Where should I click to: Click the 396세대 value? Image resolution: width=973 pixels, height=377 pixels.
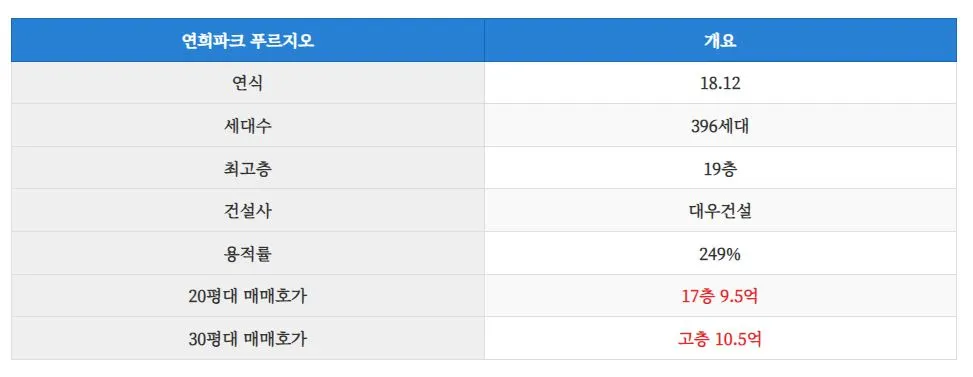[x=720, y=126]
